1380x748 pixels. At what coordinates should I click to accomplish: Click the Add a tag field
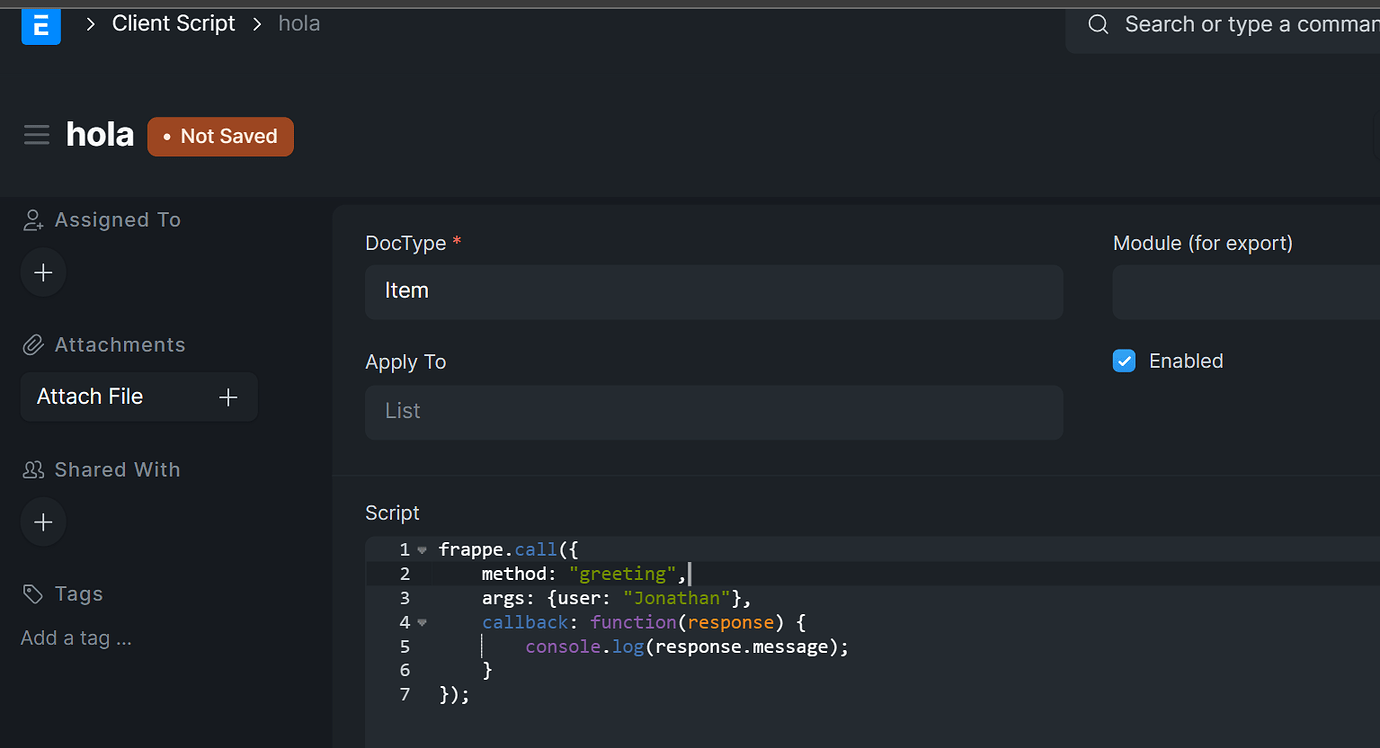(x=76, y=637)
